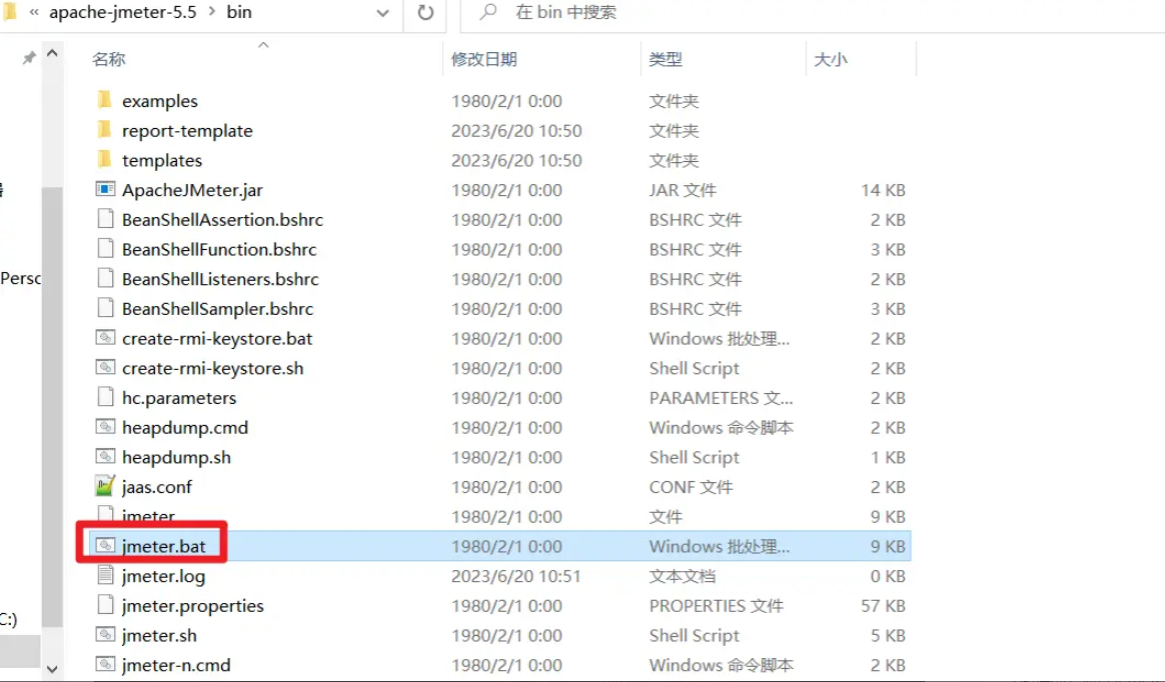Open the report-template folder icon
This screenshot has height=682, width=1165.
pyautogui.click(x=105, y=129)
